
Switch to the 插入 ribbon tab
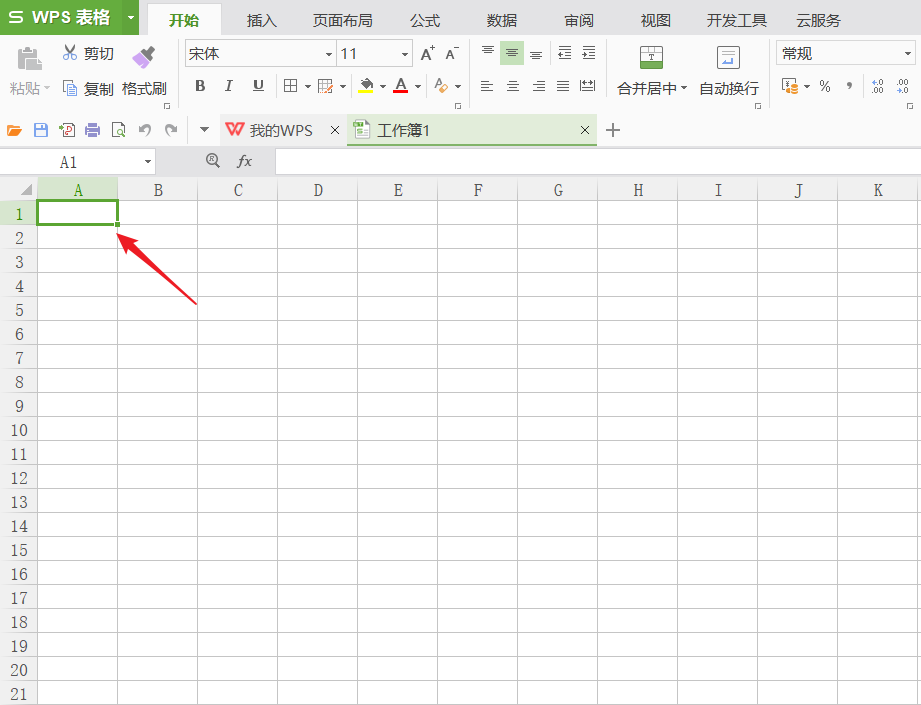[x=261, y=21]
